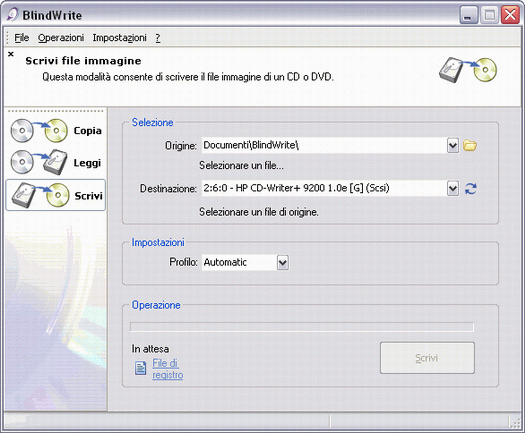This screenshot has height=433, width=525.
Task: Click the resize grip in status bar
Action: click(515, 422)
